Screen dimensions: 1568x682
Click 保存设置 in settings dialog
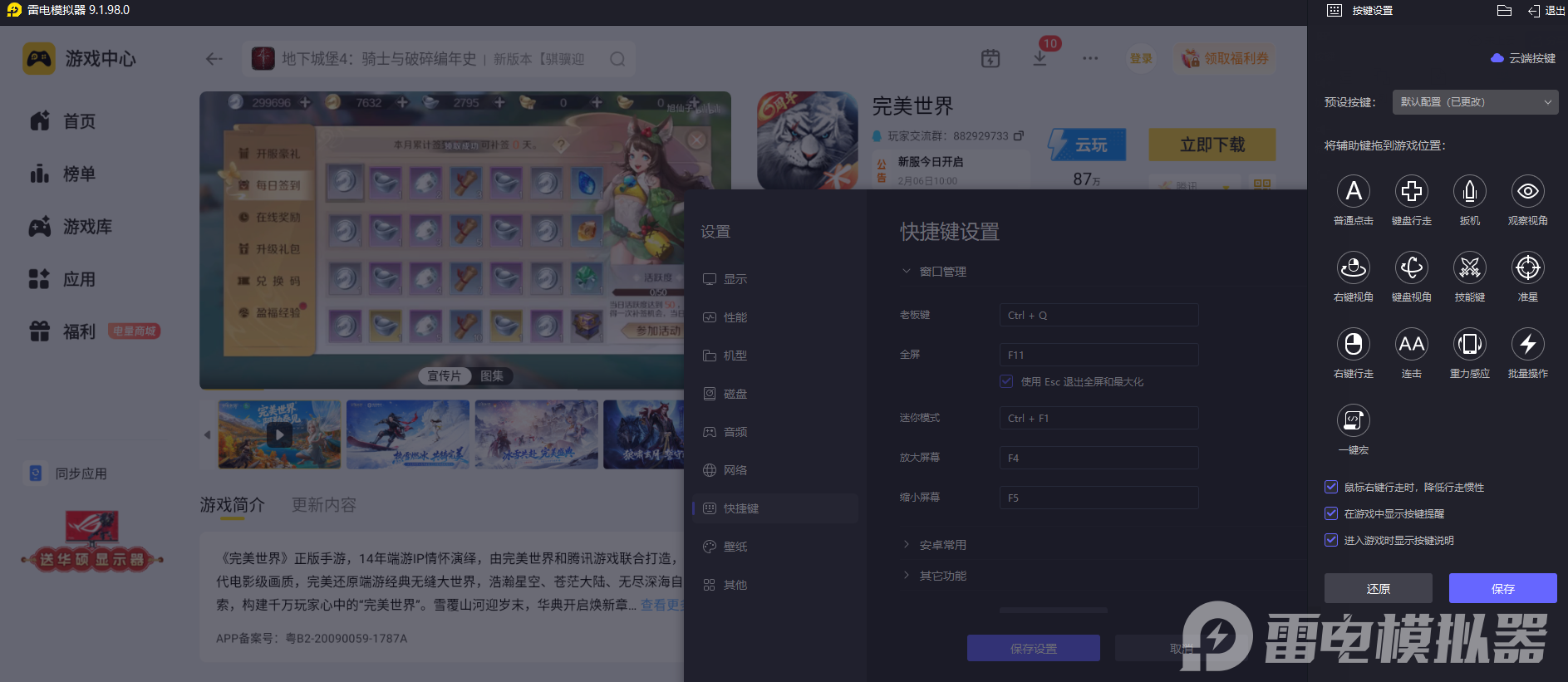click(1034, 648)
